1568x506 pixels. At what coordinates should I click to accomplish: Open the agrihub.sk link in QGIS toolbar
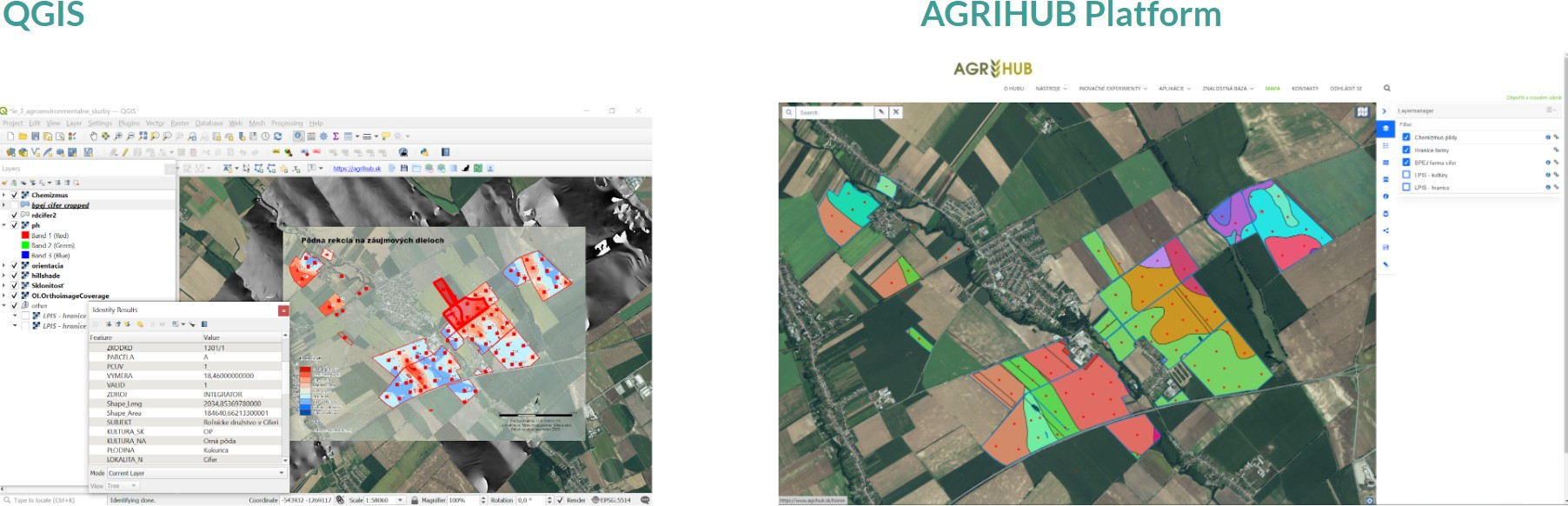tap(357, 169)
